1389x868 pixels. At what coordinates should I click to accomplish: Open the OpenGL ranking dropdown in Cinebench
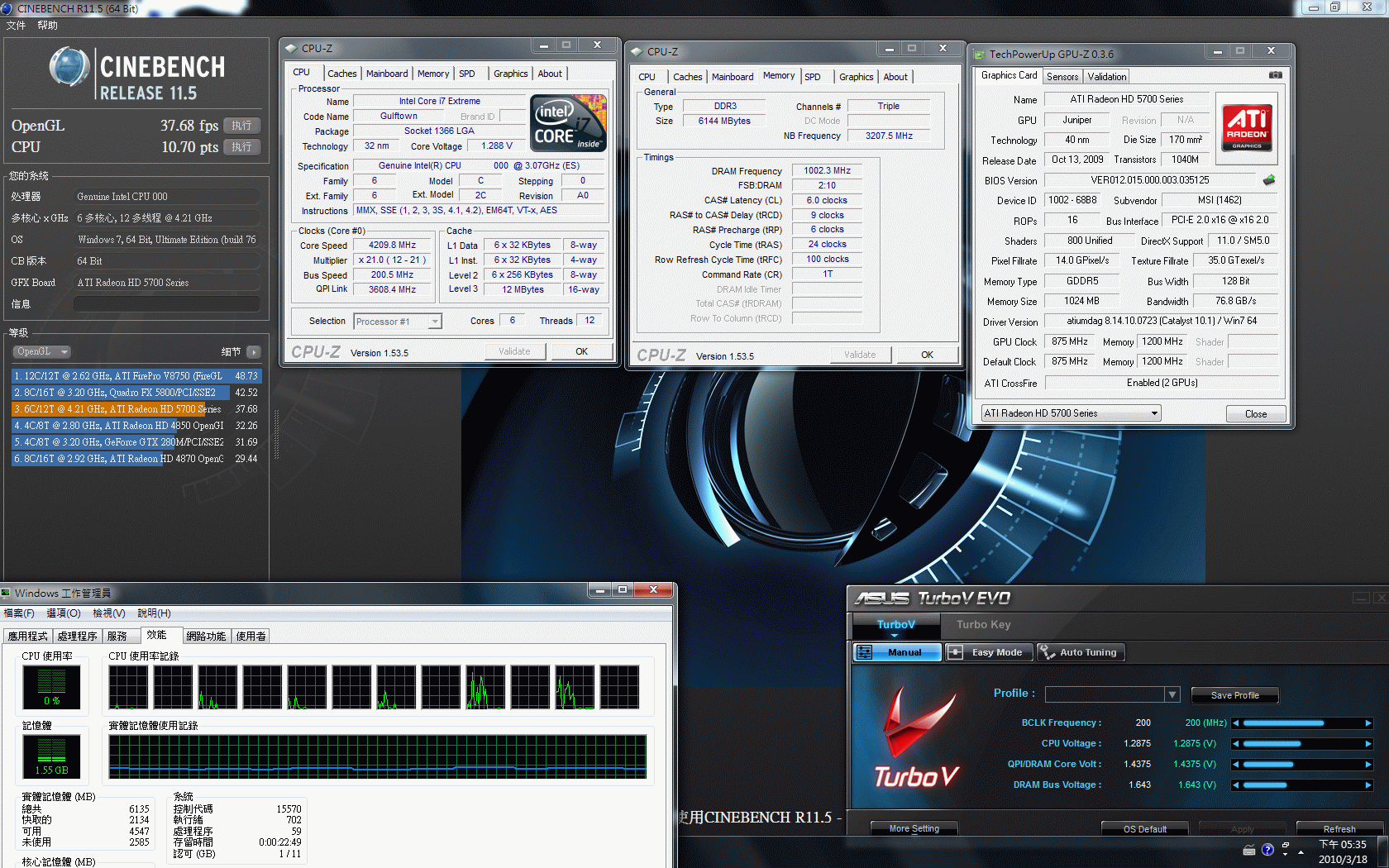(x=41, y=352)
